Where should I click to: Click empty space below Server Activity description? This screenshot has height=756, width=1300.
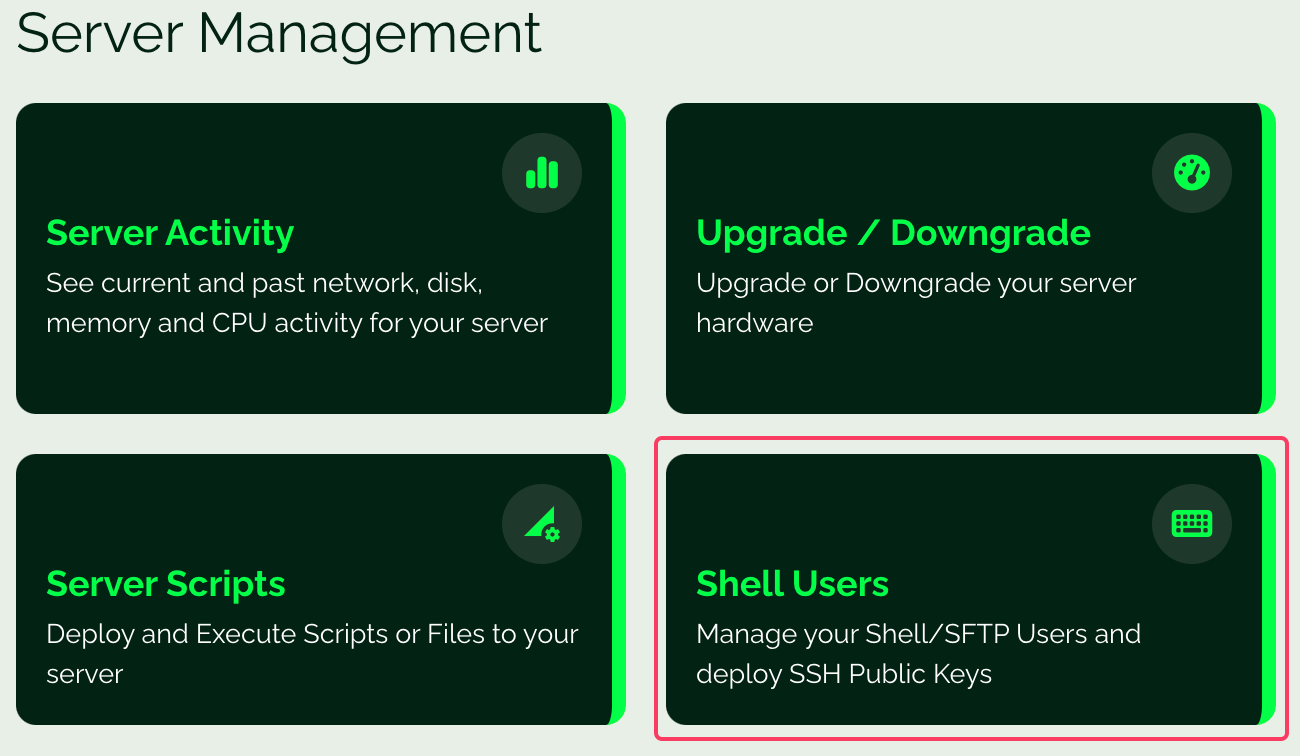(x=300, y=378)
